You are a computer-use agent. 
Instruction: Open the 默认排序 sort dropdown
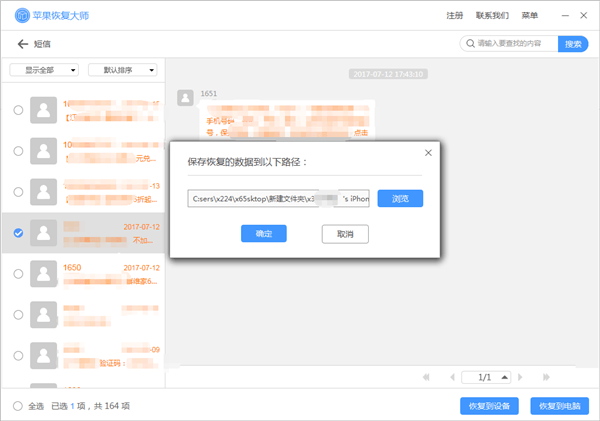coord(123,70)
